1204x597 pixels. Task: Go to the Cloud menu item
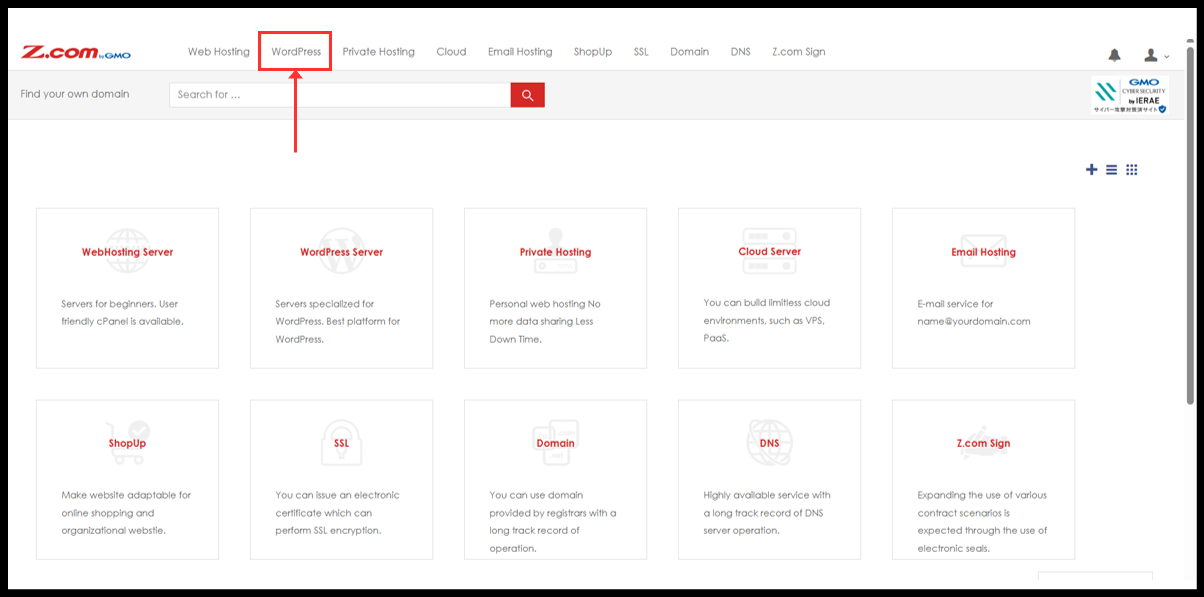(451, 52)
